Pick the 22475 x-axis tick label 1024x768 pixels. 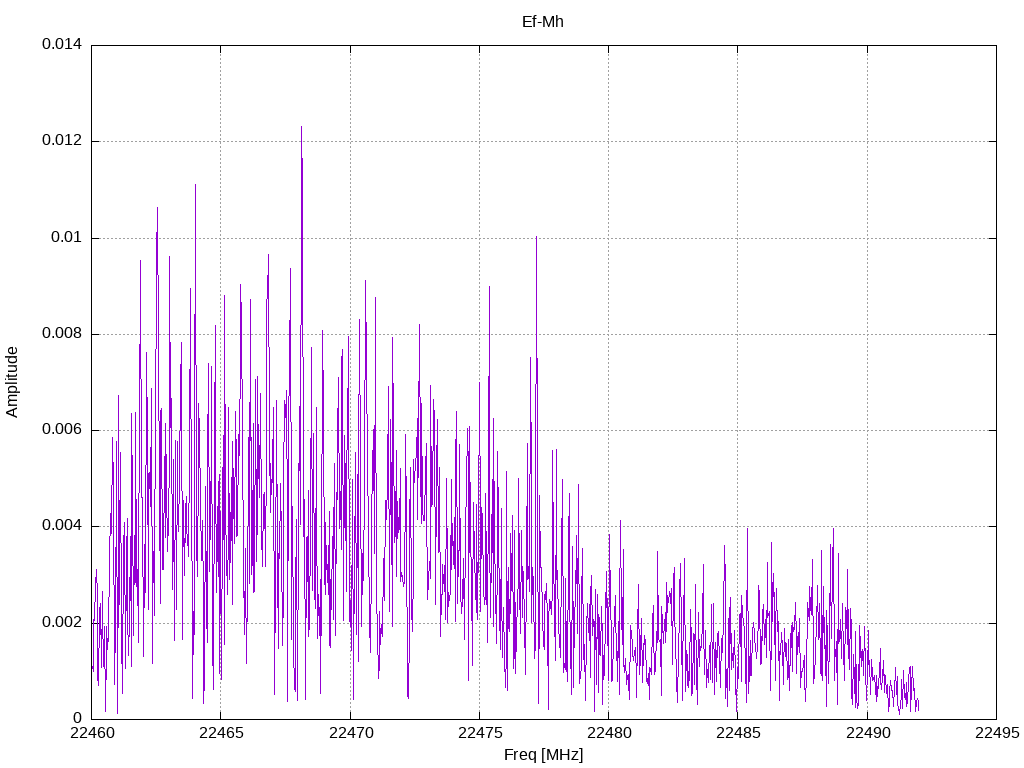tap(479, 734)
